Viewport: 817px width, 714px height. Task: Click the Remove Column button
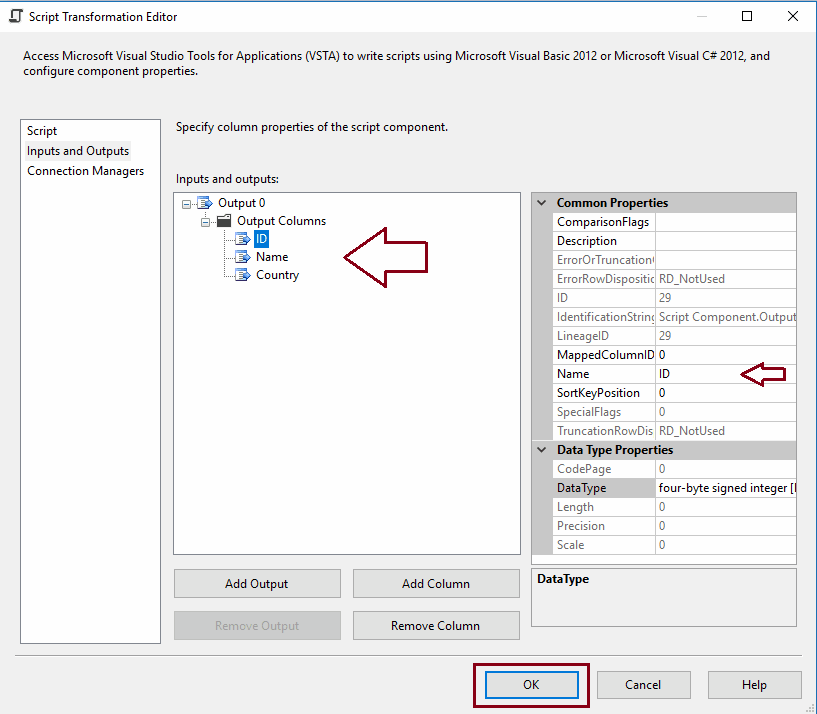(435, 625)
